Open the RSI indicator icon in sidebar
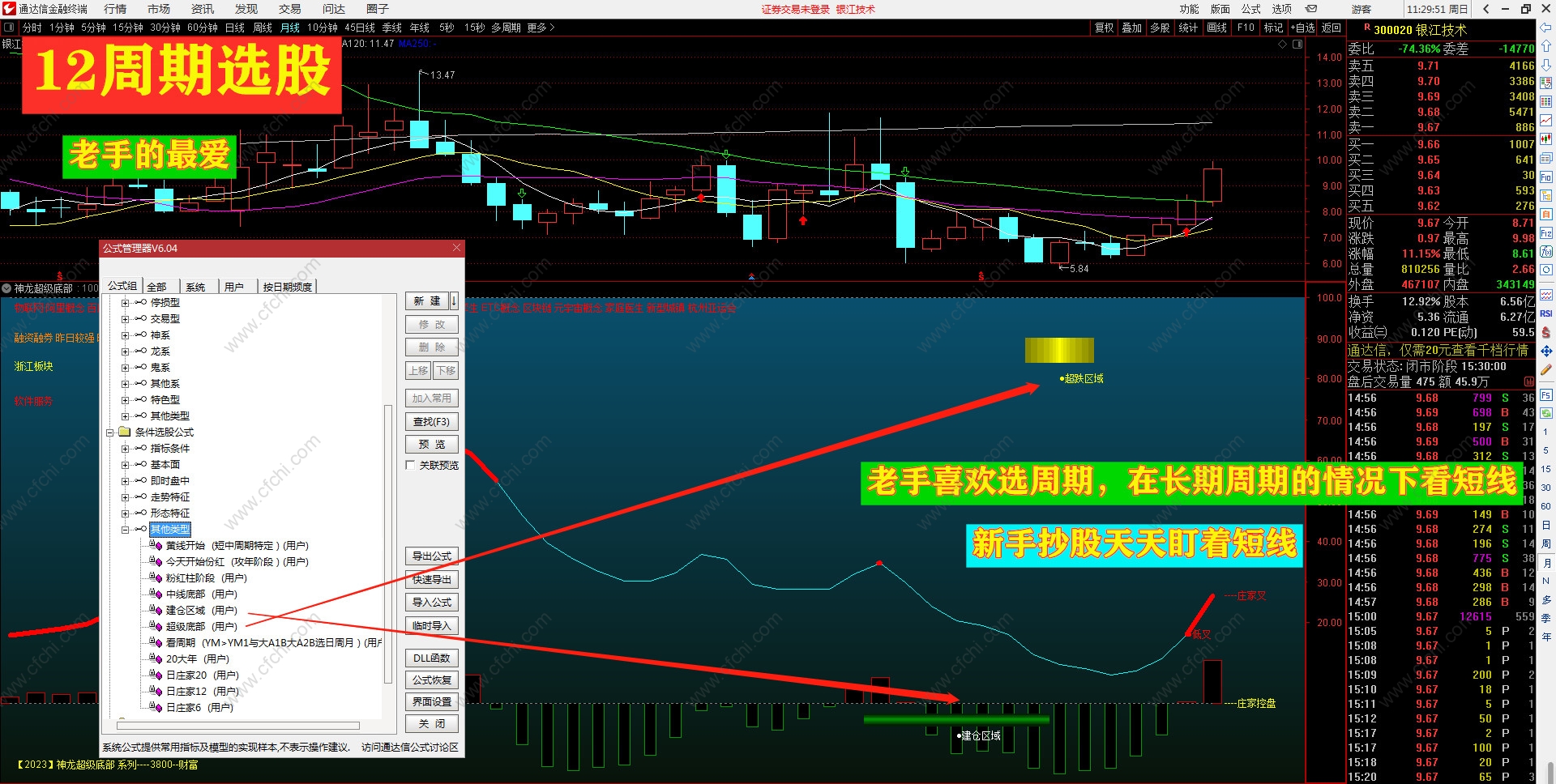 (1546, 313)
